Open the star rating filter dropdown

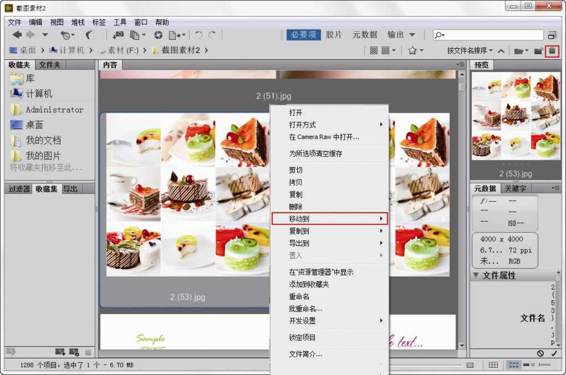(x=415, y=51)
